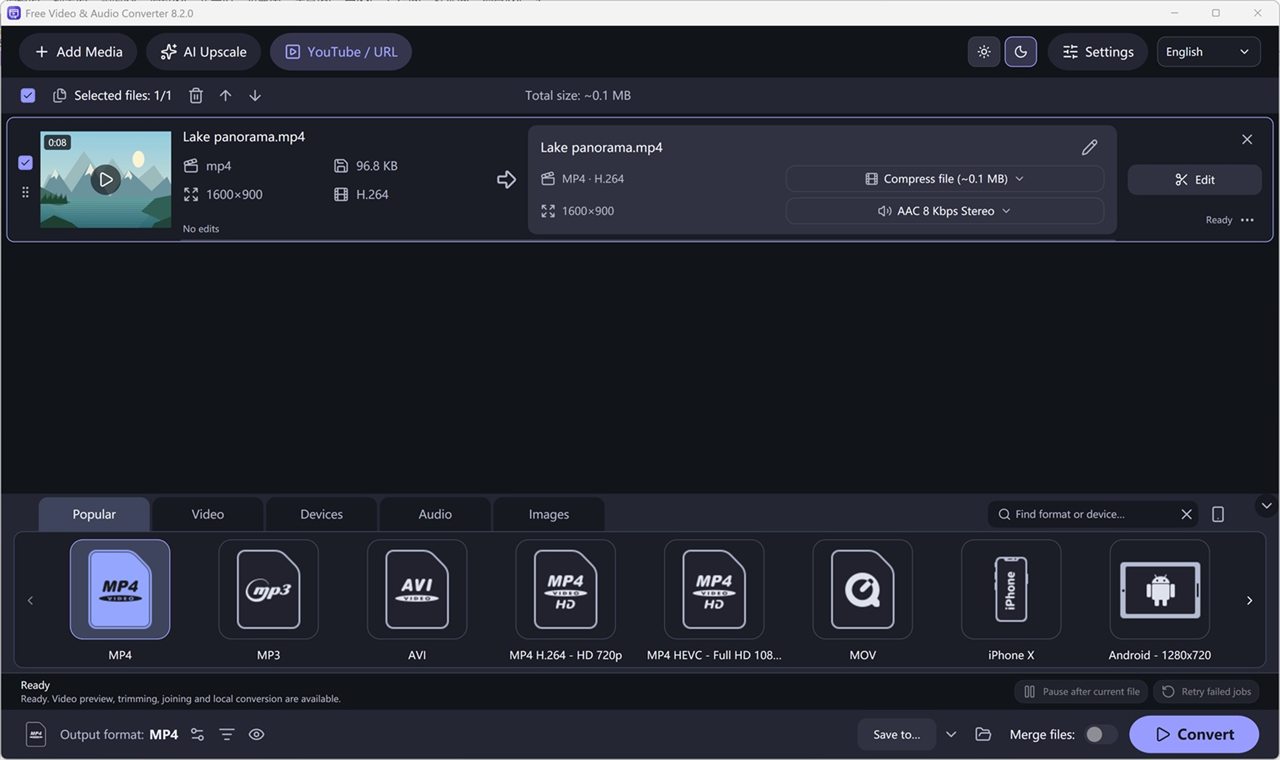Open the Settings button

(1098, 52)
